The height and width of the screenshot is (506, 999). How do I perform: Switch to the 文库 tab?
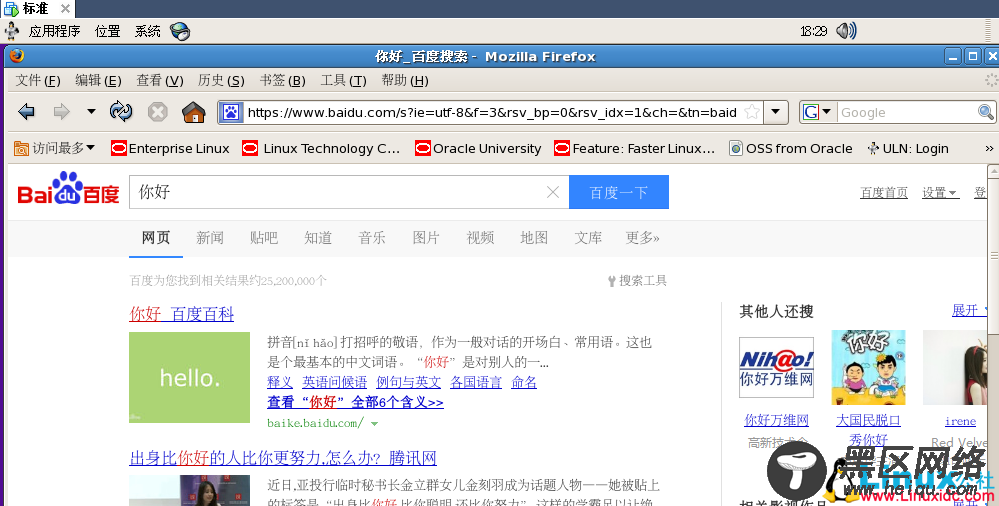coord(588,238)
